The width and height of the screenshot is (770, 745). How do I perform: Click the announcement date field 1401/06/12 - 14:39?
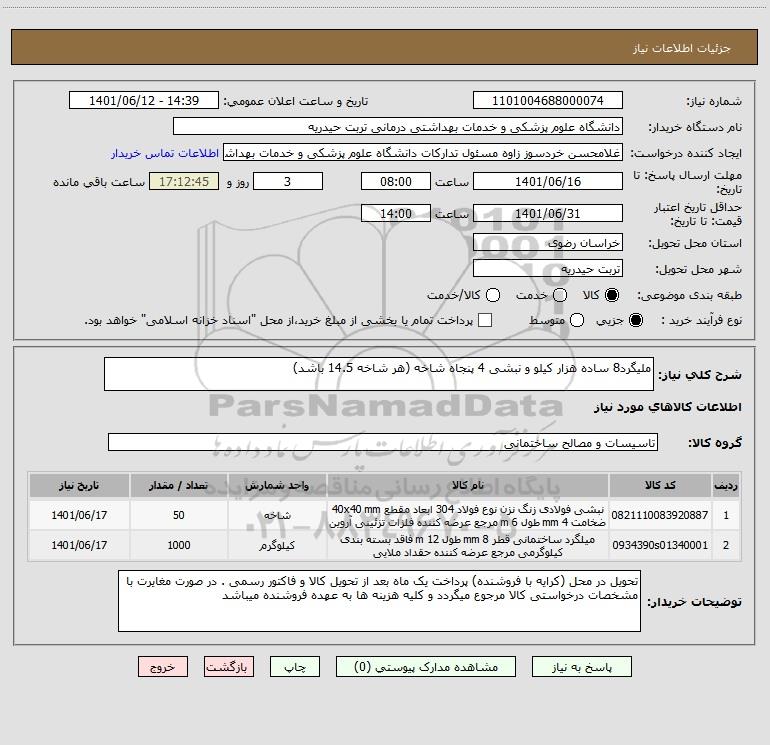(144, 101)
